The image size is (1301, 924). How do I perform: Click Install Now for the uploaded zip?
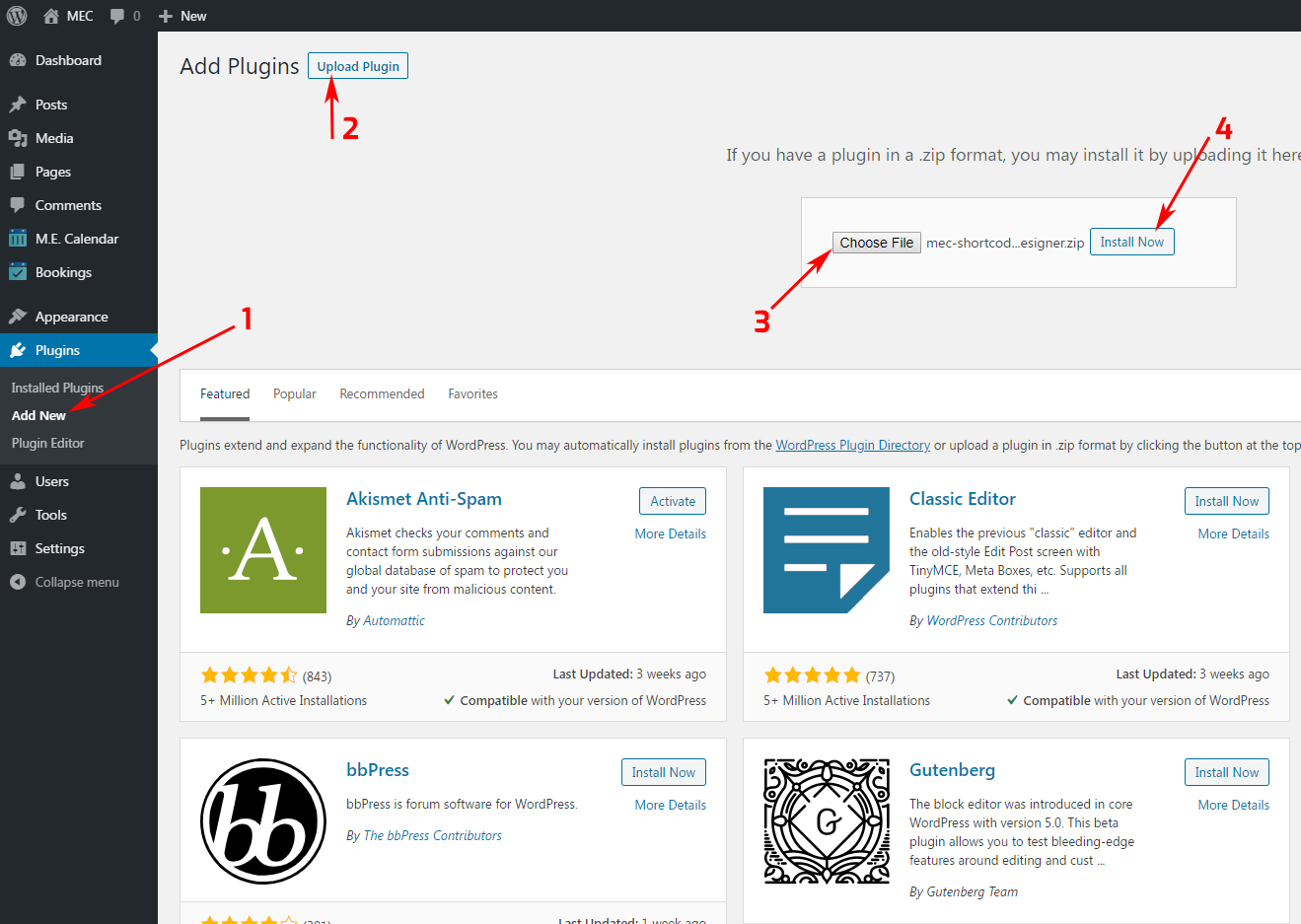tap(1131, 242)
